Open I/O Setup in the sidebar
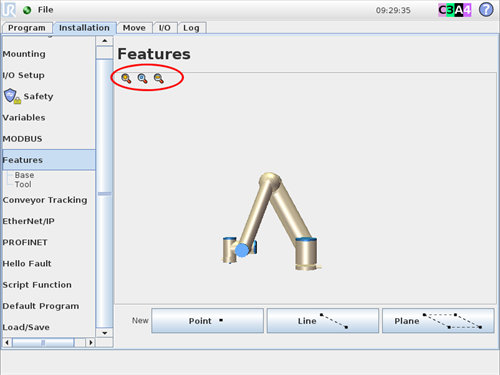The image size is (500, 375). click(23, 75)
